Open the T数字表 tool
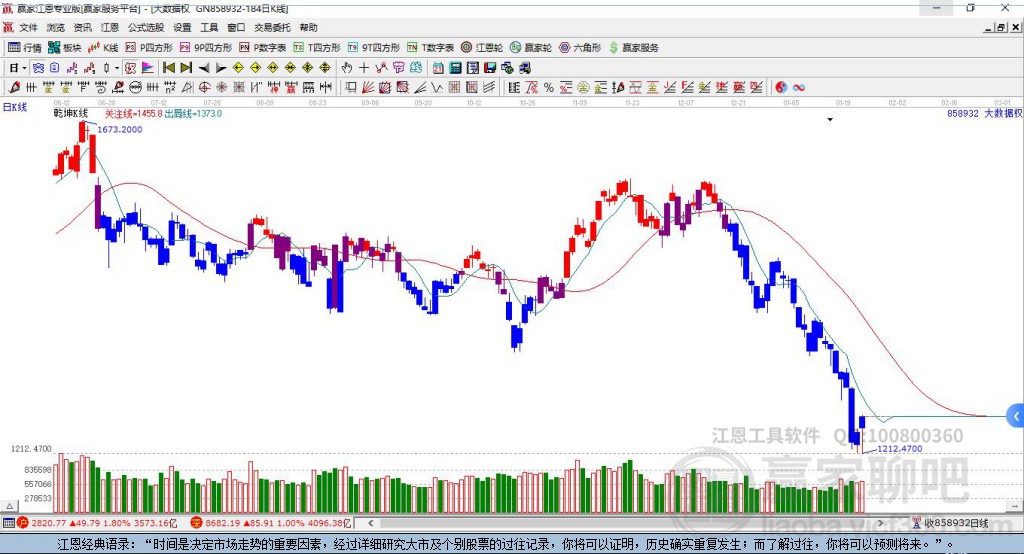 click(x=430, y=48)
